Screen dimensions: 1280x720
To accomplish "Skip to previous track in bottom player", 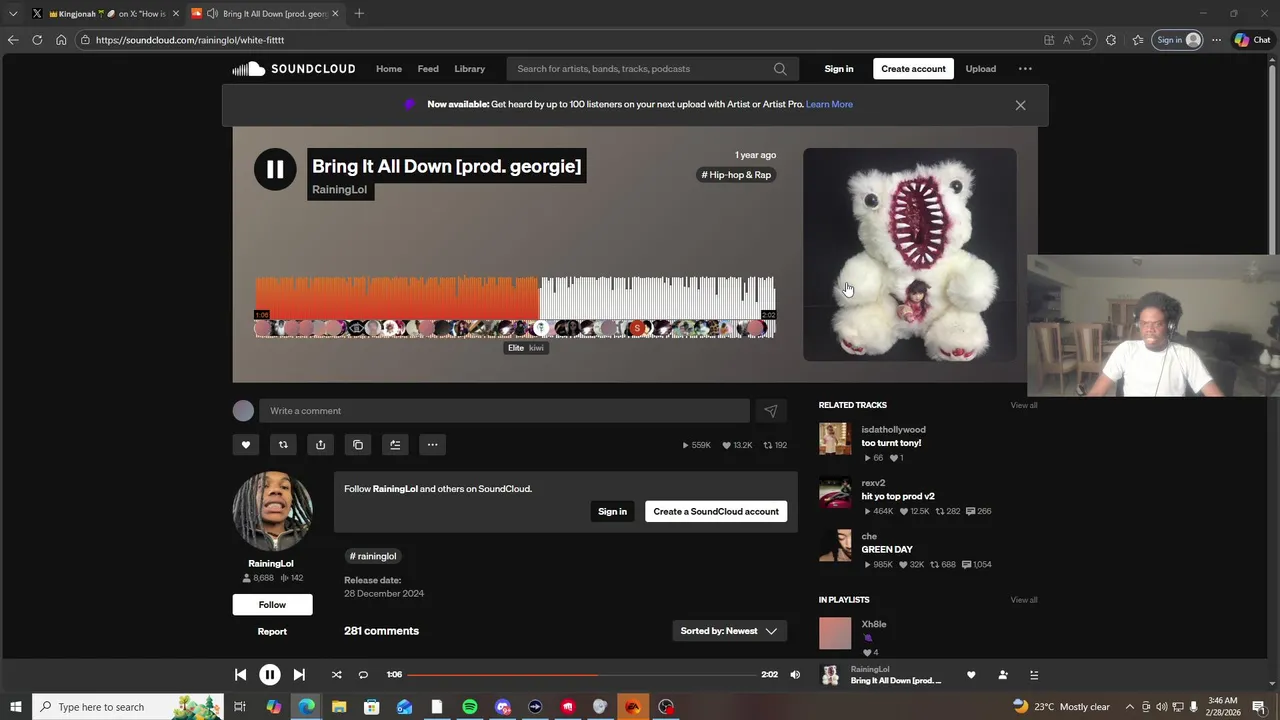I will [240, 675].
